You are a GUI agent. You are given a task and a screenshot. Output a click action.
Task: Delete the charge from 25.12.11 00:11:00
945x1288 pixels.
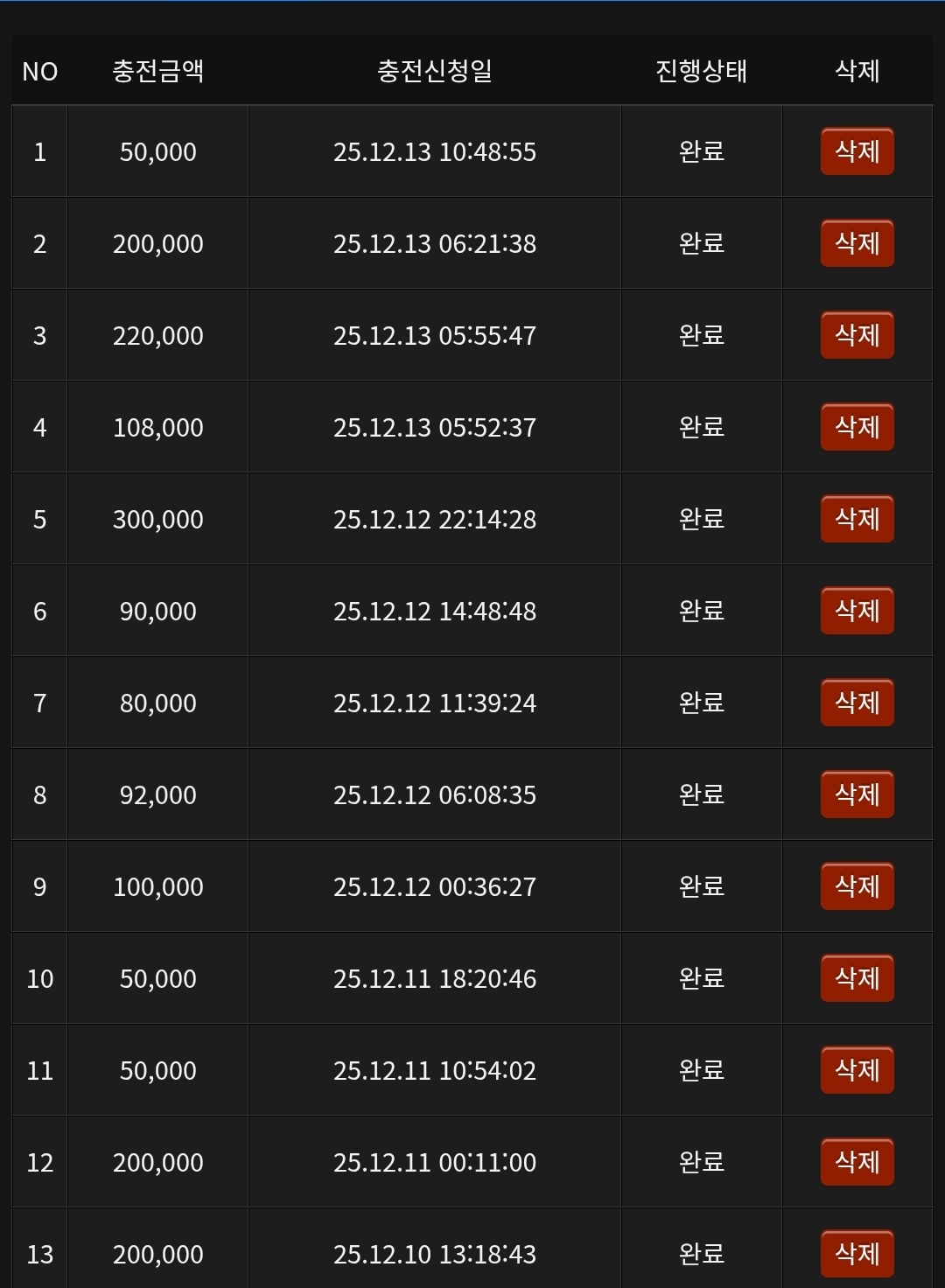pyautogui.click(x=857, y=1162)
